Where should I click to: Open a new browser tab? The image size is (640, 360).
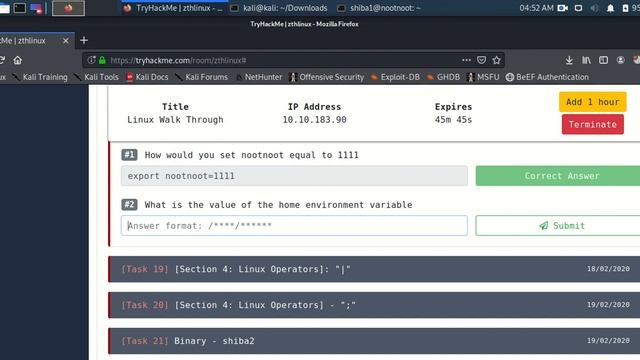pyautogui.click(x=84, y=40)
